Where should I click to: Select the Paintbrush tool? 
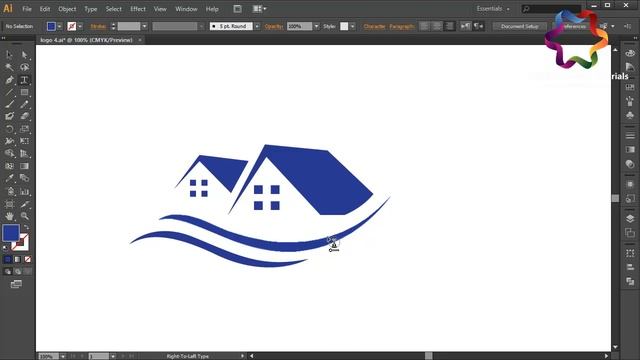[9, 104]
